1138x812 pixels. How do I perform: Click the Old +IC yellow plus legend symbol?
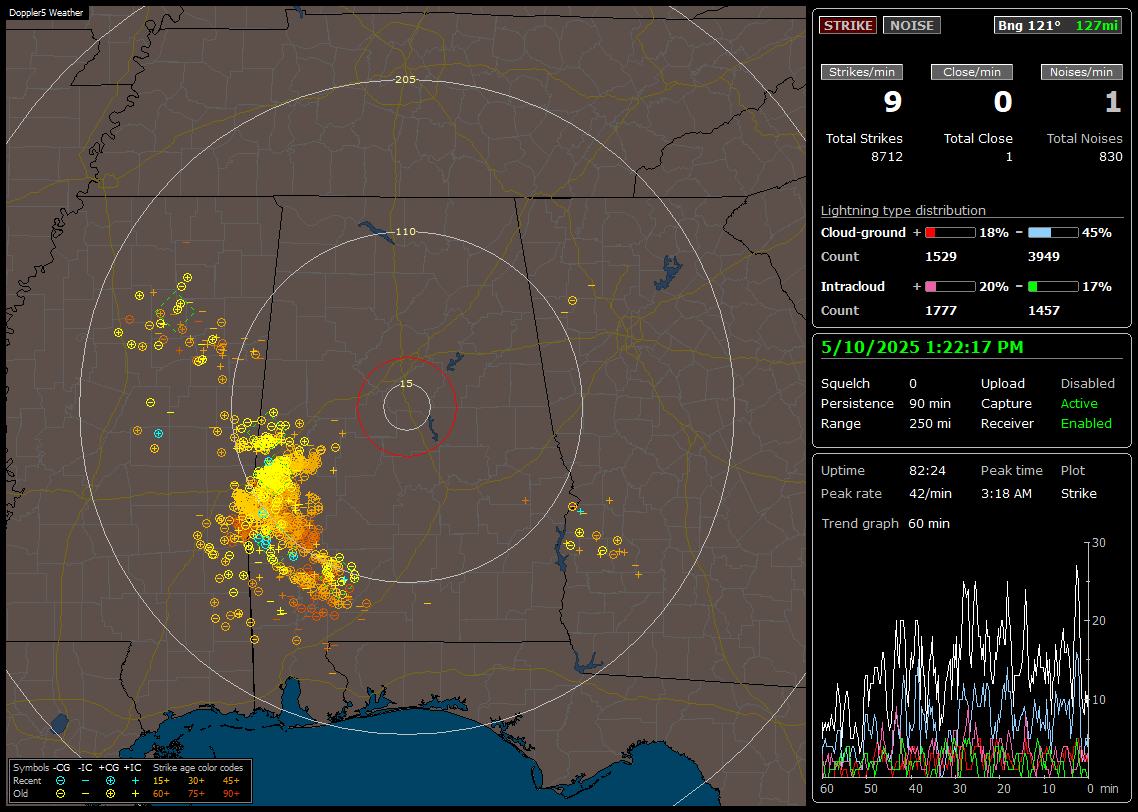click(136, 794)
